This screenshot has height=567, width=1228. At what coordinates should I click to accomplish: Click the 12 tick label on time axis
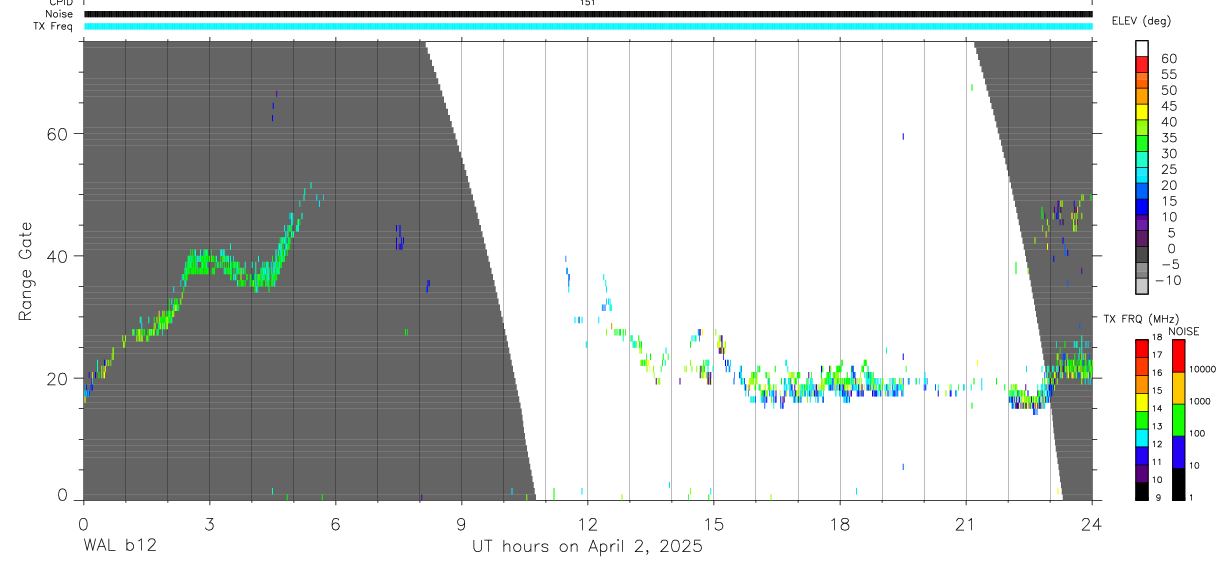(588, 524)
